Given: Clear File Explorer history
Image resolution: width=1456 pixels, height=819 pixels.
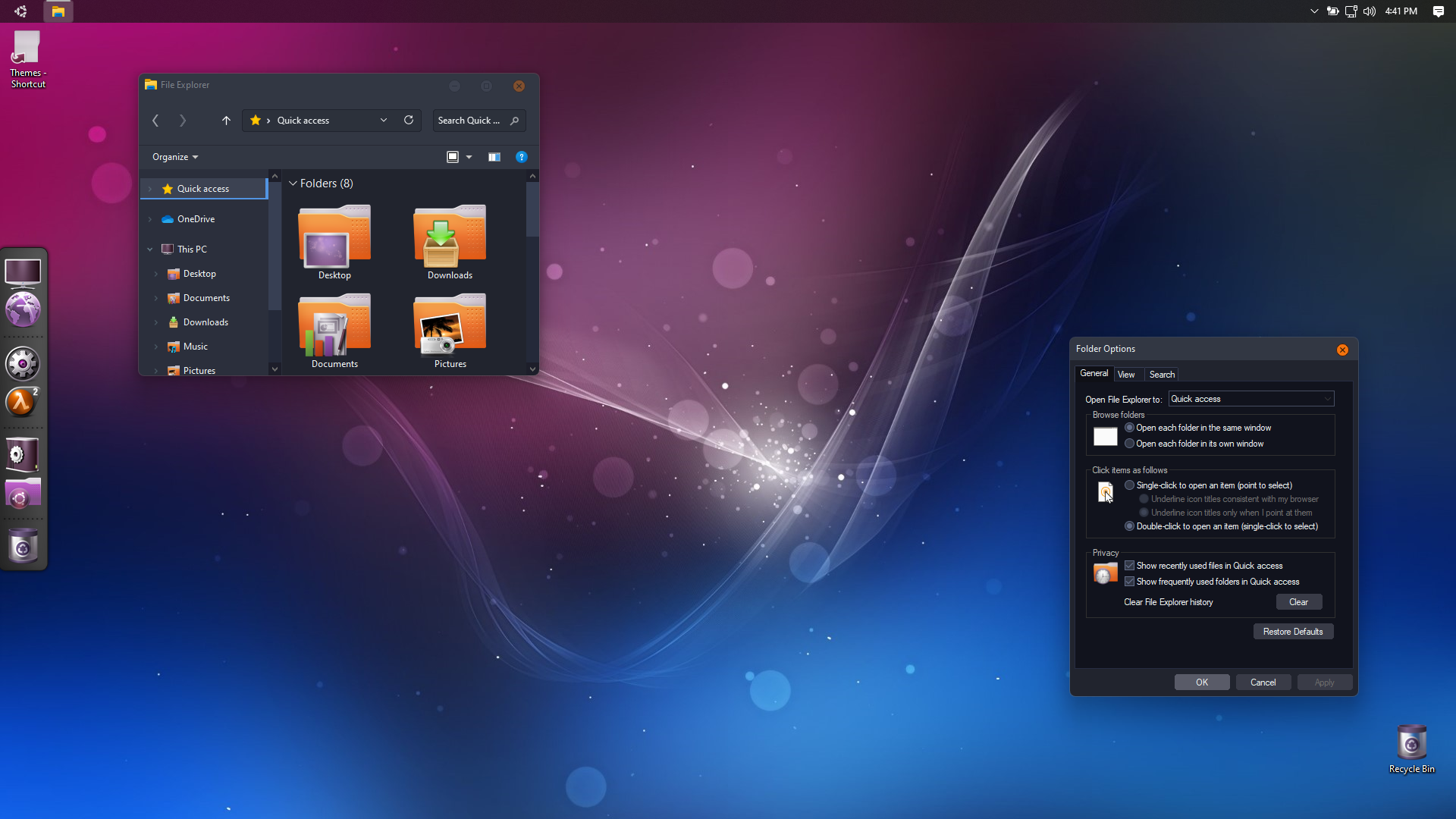Looking at the screenshot, I should point(1298,602).
